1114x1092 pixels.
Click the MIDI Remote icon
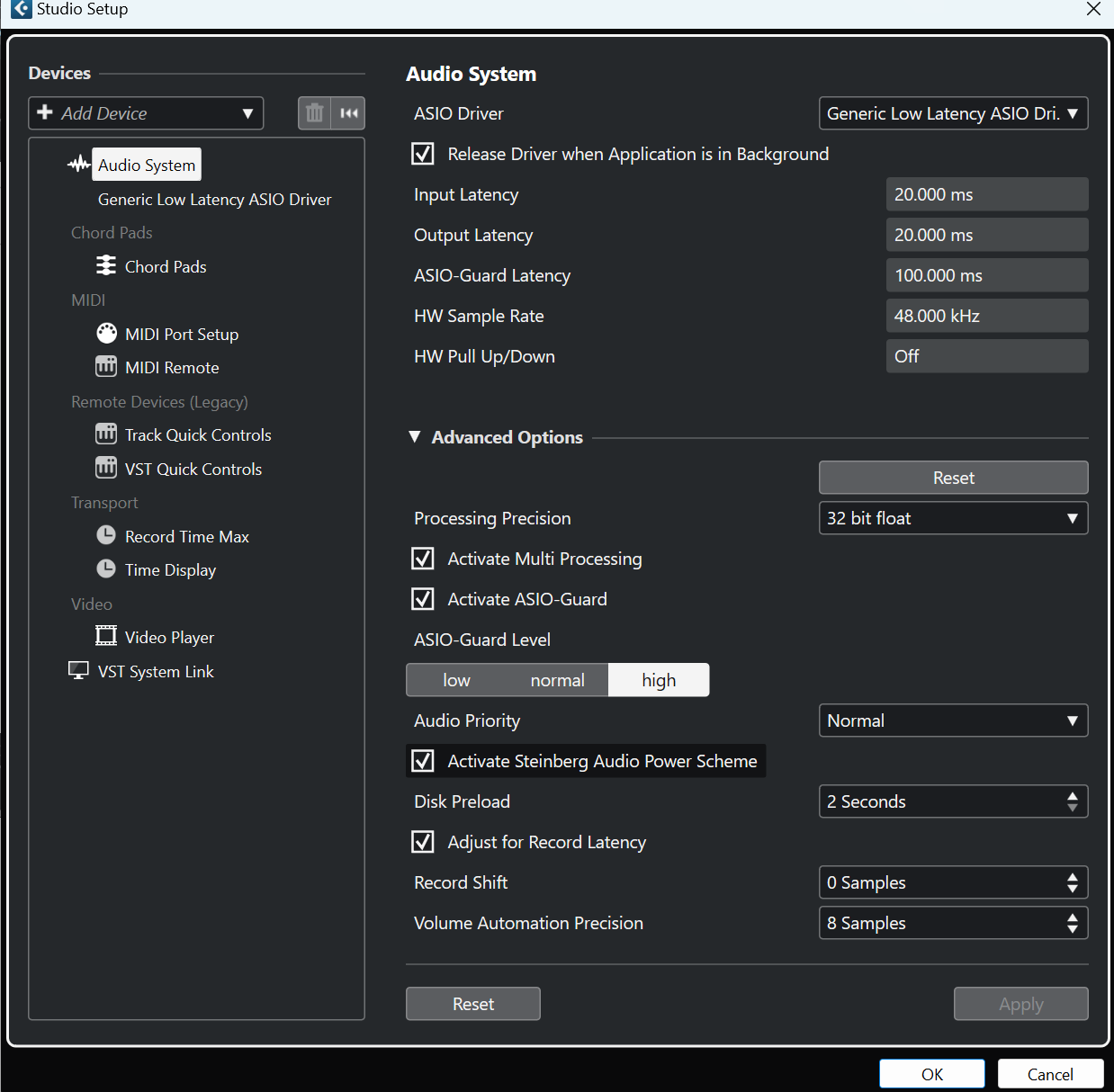pyautogui.click(x=106, y=366)
